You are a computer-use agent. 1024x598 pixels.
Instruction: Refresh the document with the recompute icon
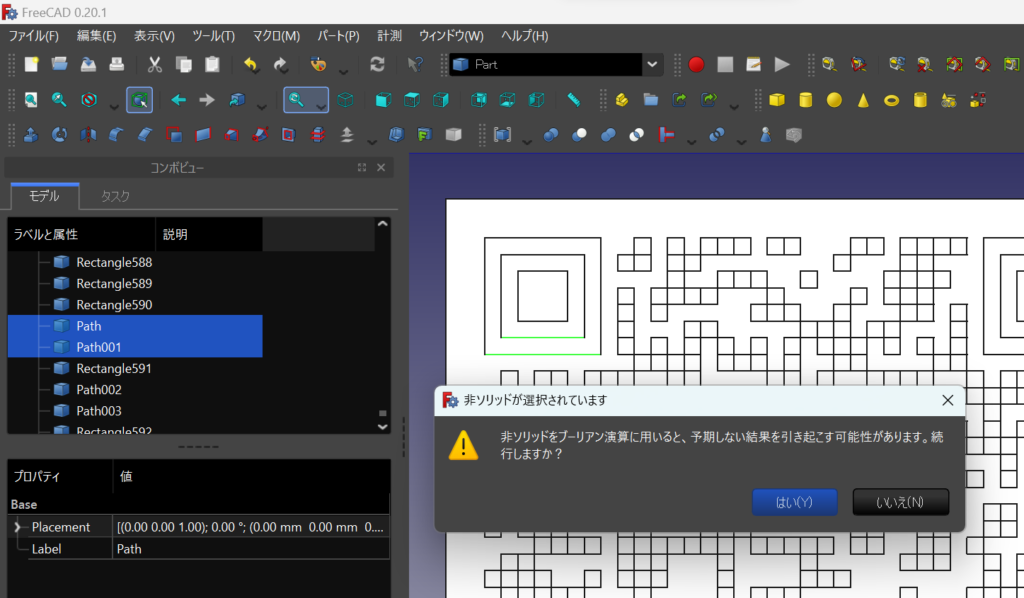pyautogui.click(x=377, y=65)
